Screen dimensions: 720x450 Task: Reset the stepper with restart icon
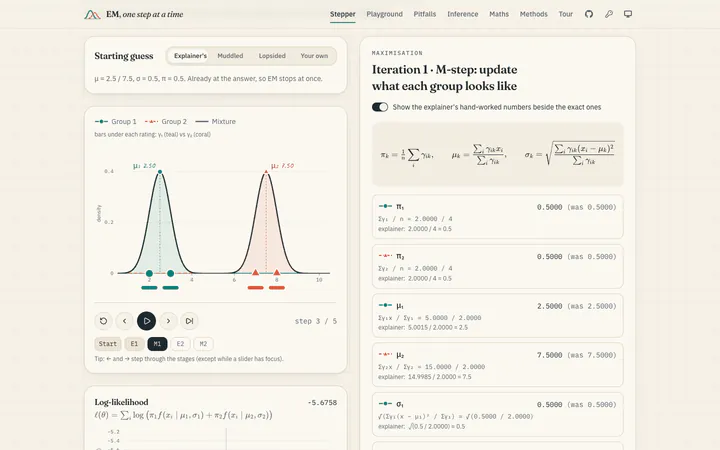[103, 321]
